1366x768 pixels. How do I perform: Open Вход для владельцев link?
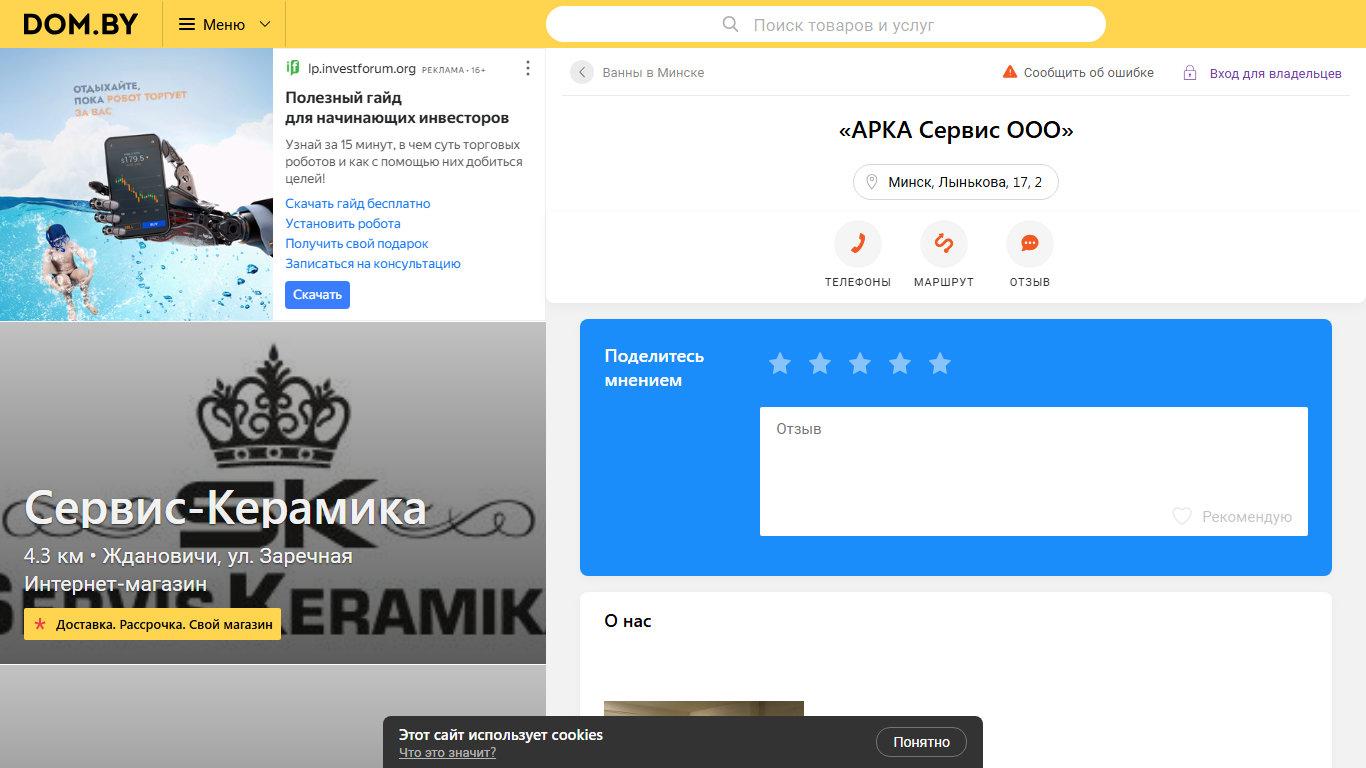click(x=1276, y=73)
